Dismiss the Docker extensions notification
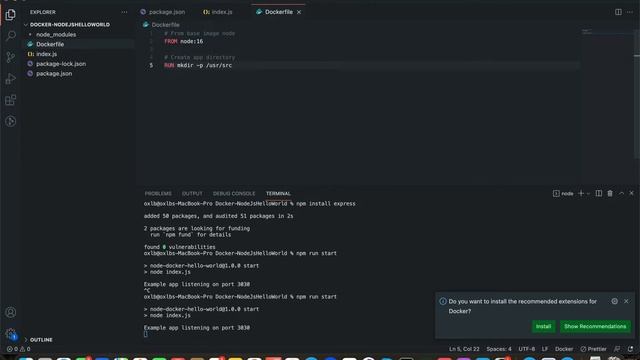This screenshot has width=640, height=360. 626,301
